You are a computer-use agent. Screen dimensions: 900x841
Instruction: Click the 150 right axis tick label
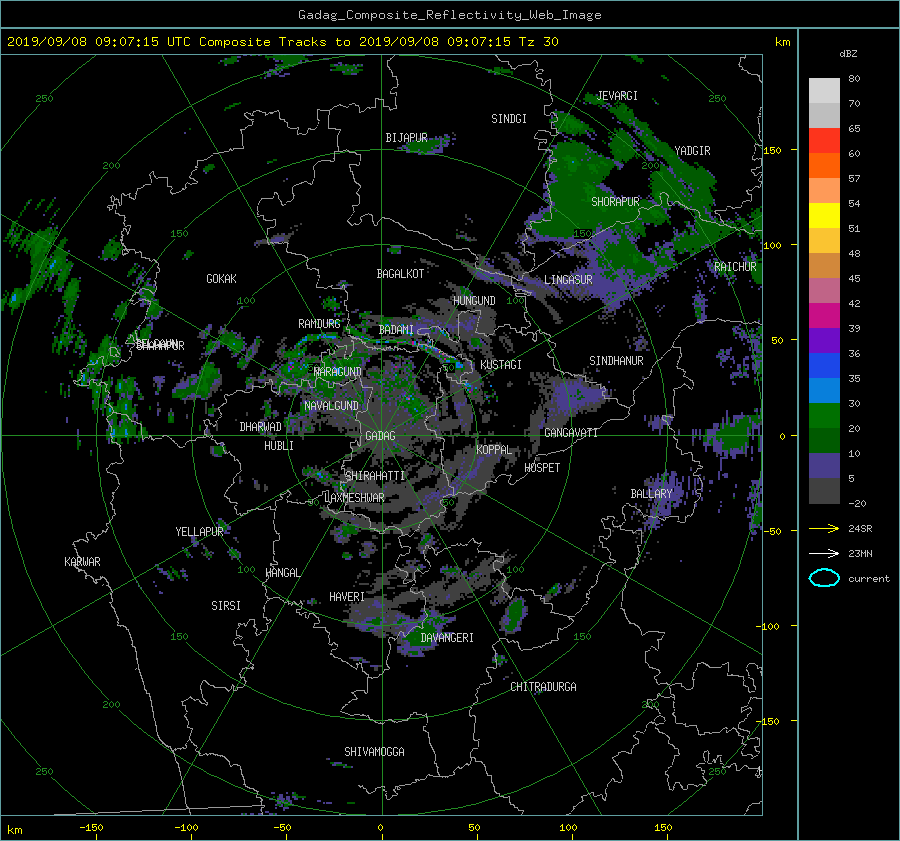click(773, 150)
